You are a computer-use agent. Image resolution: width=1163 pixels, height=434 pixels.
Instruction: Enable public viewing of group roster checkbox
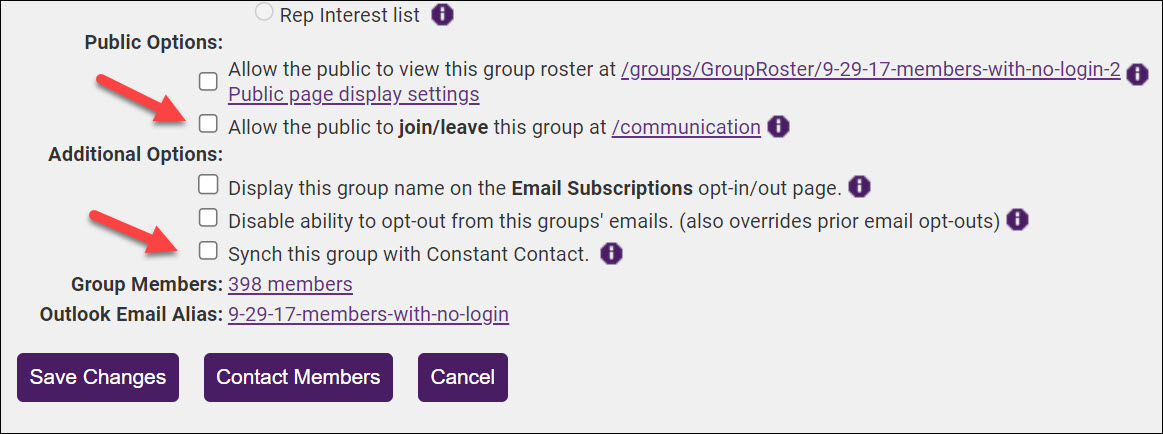(208, 81)
